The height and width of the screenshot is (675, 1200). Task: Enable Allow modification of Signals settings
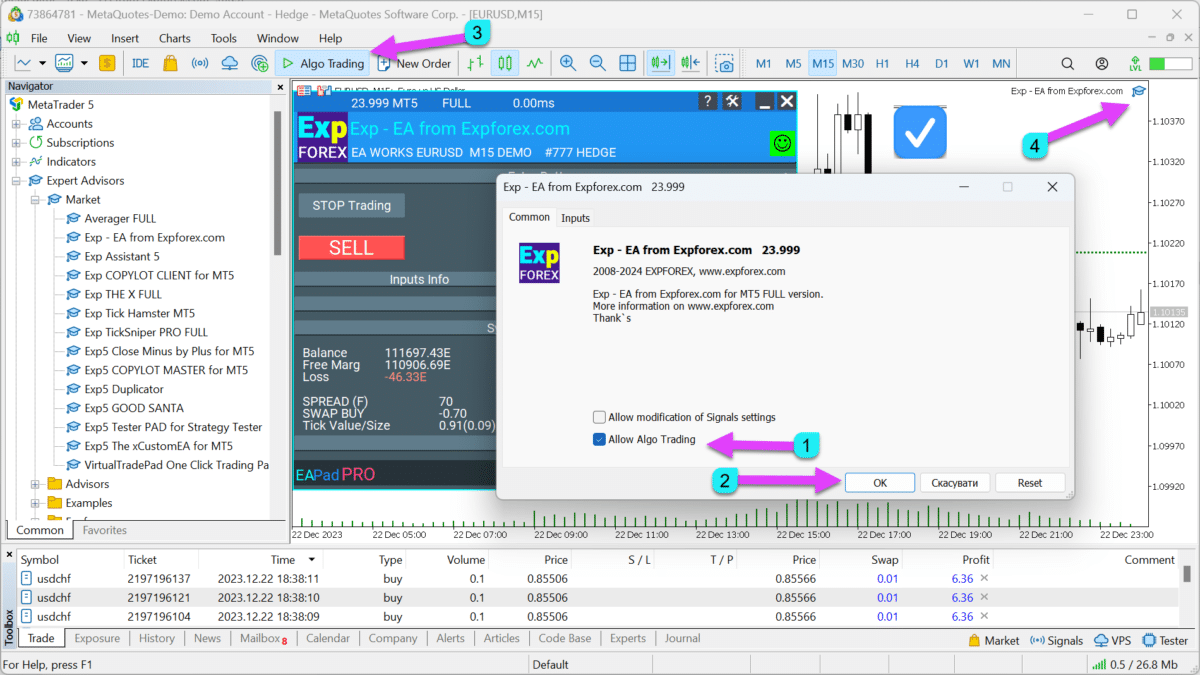(599, 417)
